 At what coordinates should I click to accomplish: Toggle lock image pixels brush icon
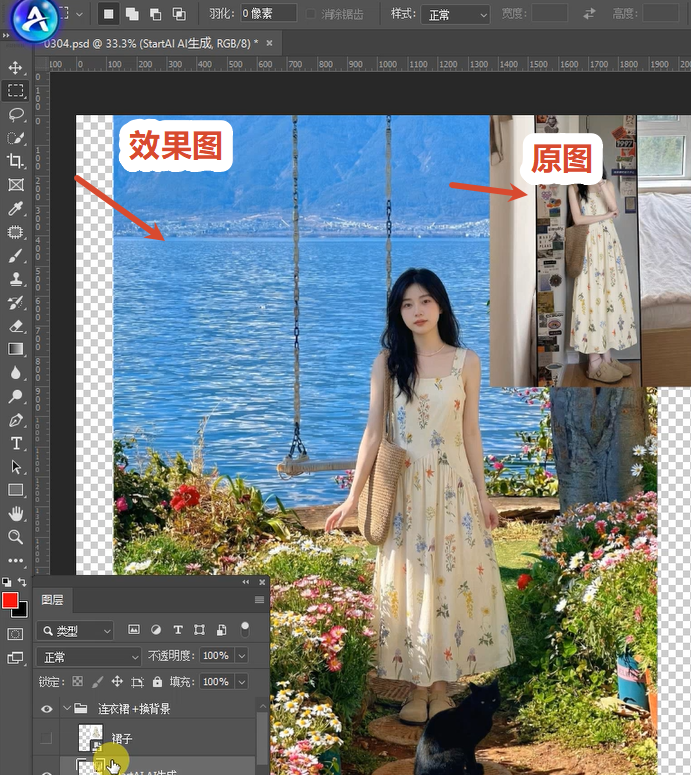tap(97, 682)
